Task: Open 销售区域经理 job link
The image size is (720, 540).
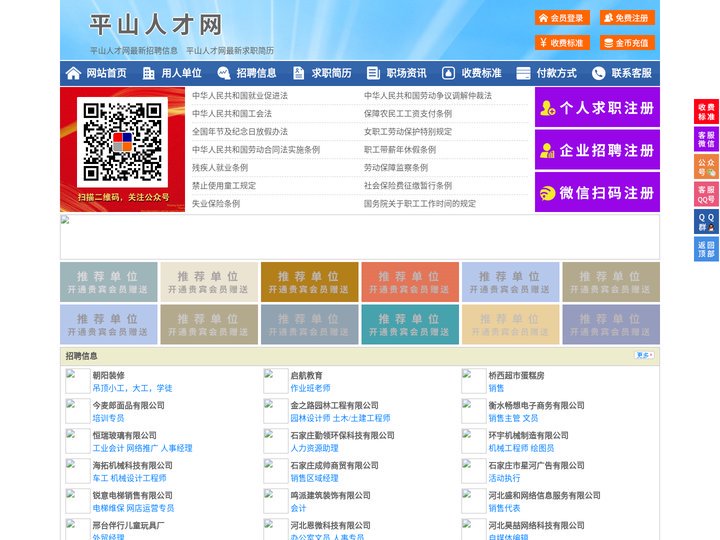Action: tap(315, 478)
